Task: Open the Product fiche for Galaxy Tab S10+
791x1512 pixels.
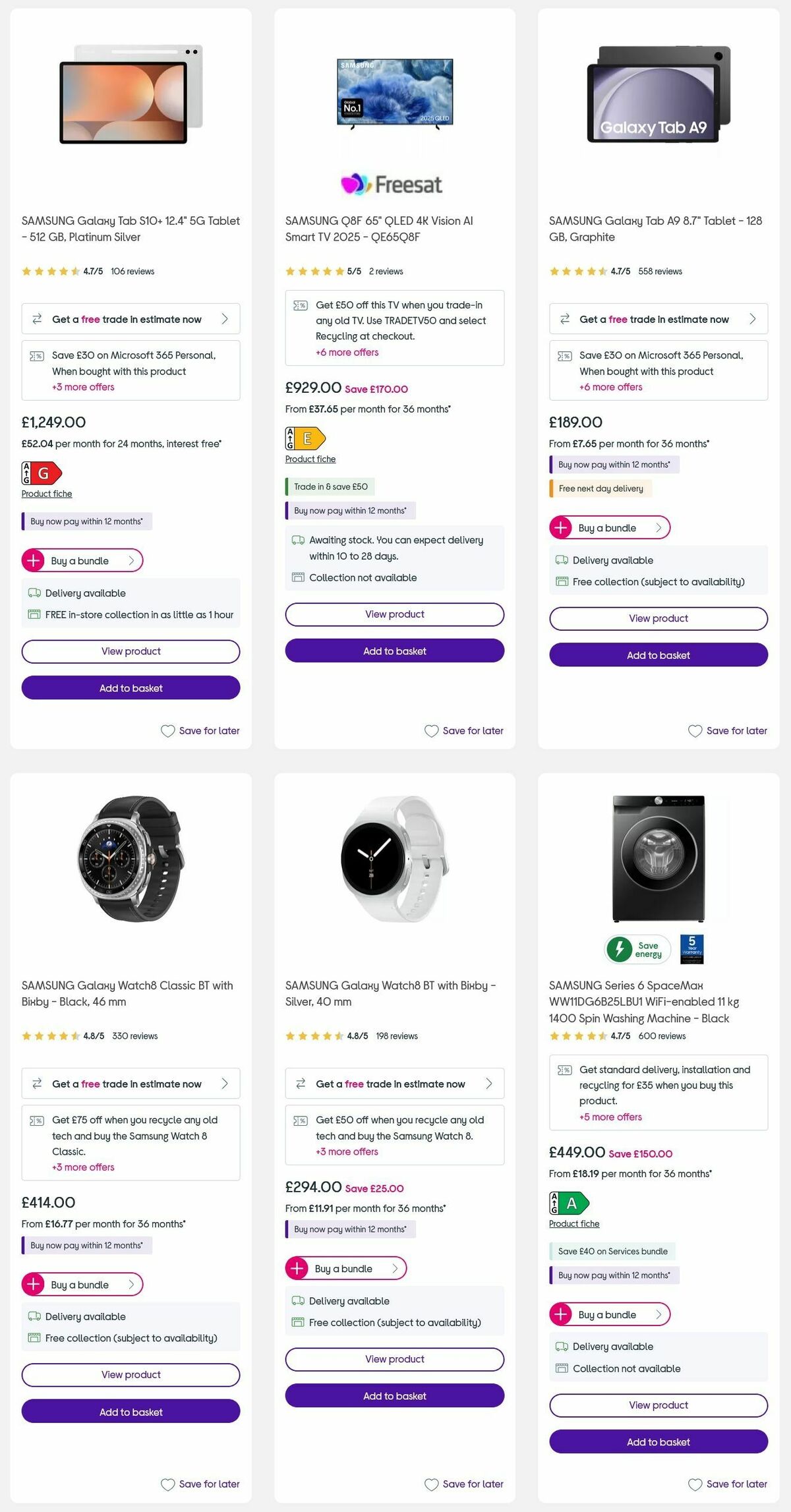Action: pyautogui.click(x=46, y=493)
